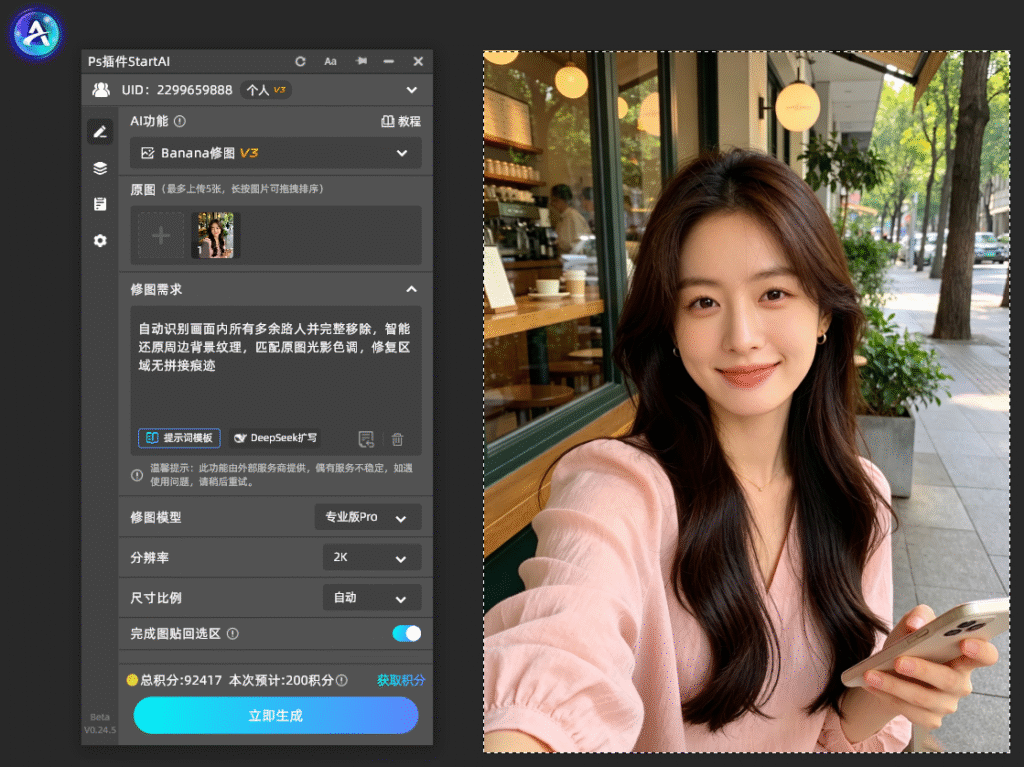Viewport: 1024px width, 767px height.
Task: Click the 温馨提示 warning info icon
Action: click(137, 475)
